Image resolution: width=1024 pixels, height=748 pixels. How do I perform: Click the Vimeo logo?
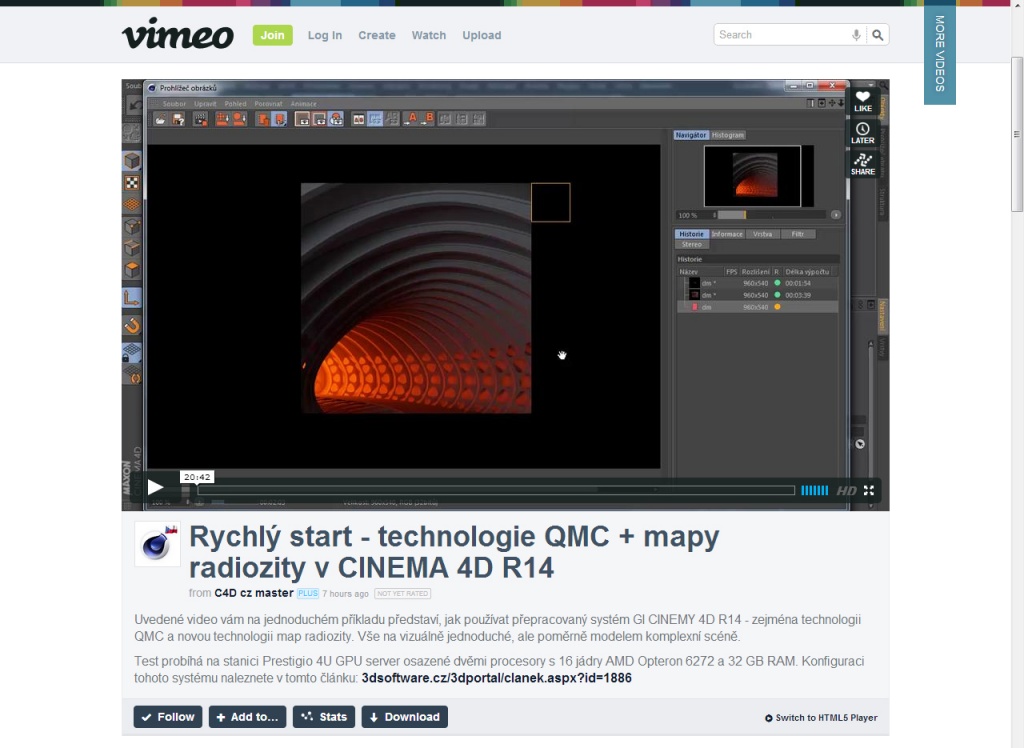pyautogui.click(x=178, y=33)
